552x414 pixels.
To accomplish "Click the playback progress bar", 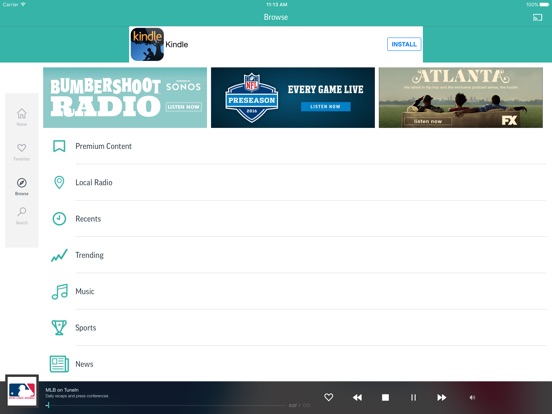I will click(x=167, y=406).
